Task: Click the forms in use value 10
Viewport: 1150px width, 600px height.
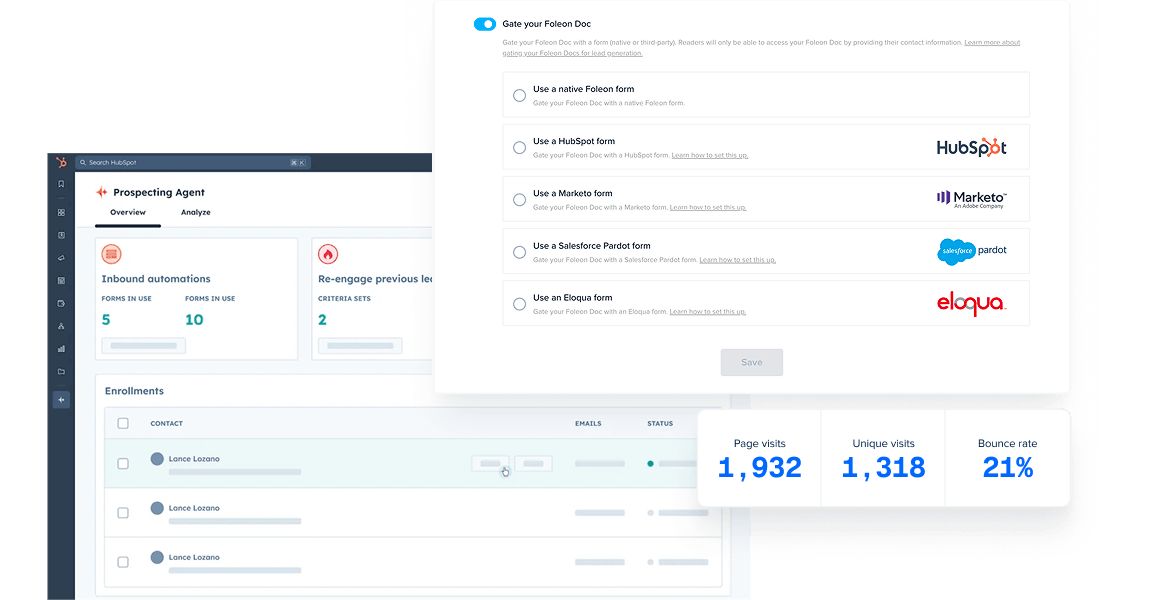Action: (194, 320)
